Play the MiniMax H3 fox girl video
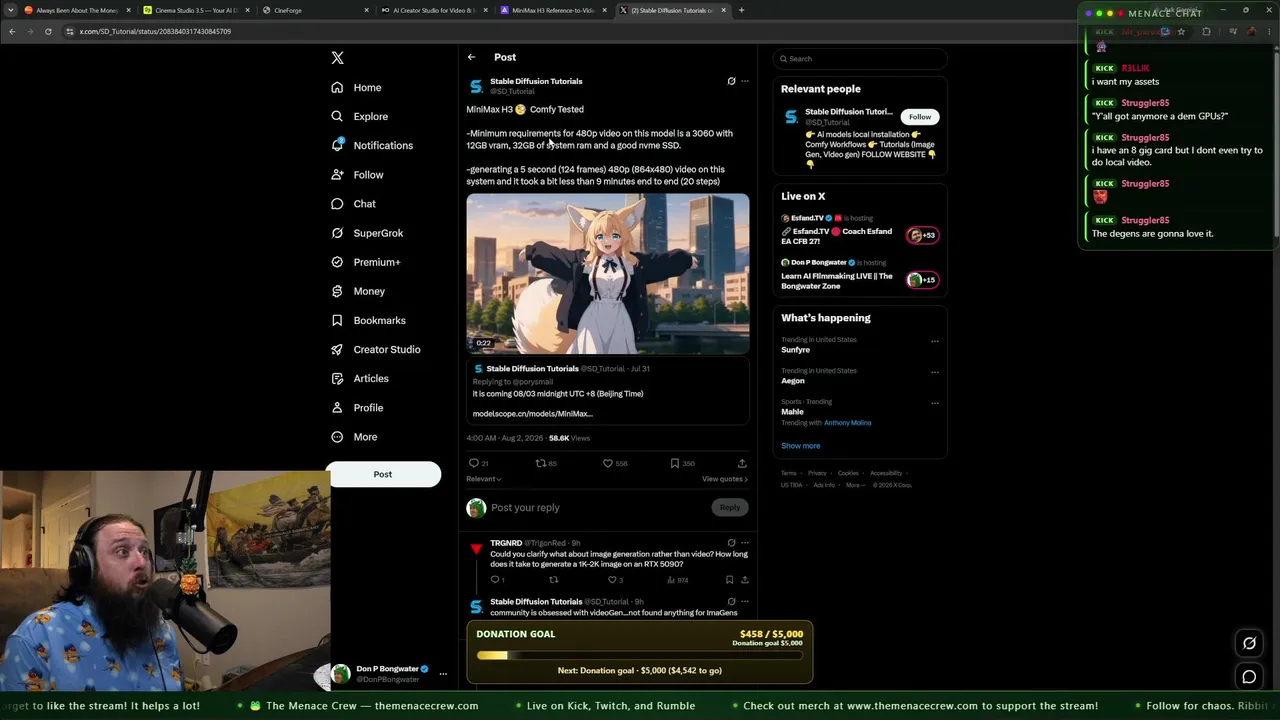This screenshot has height=720, width=1280. click(608, 273)
